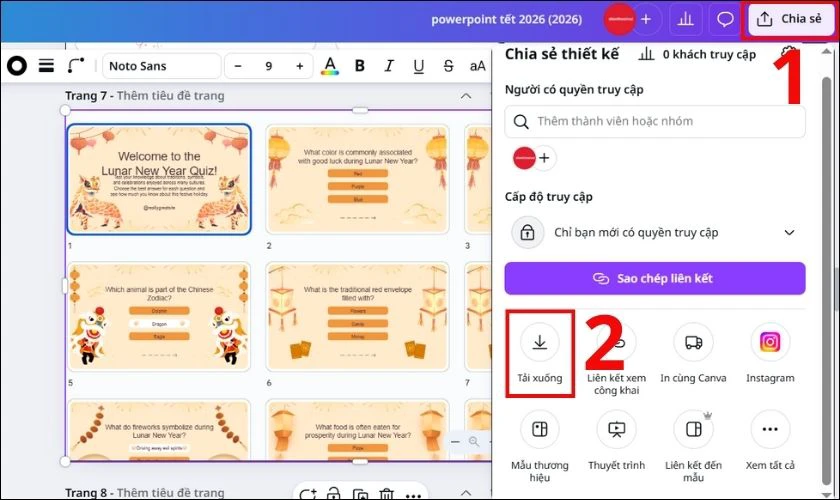Click the red user avatar in header
The image size is (840, 500).
pyautogui.click(x=619, y=19)
